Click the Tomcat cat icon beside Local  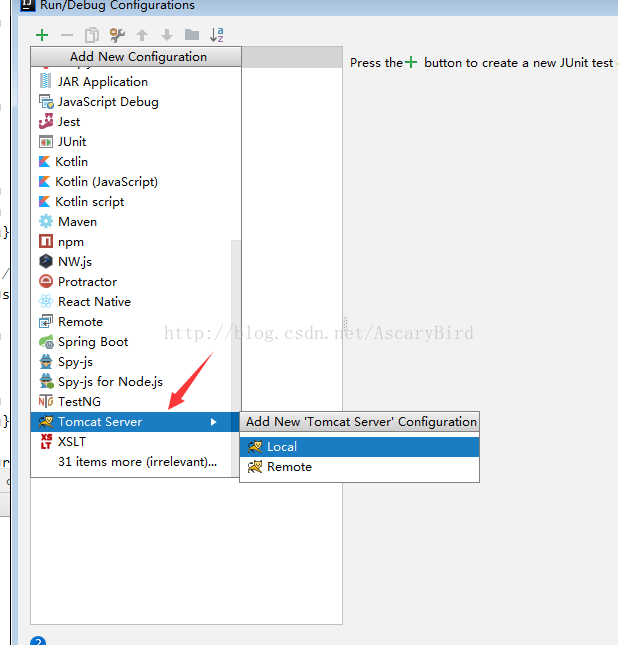tap(255, 447)
